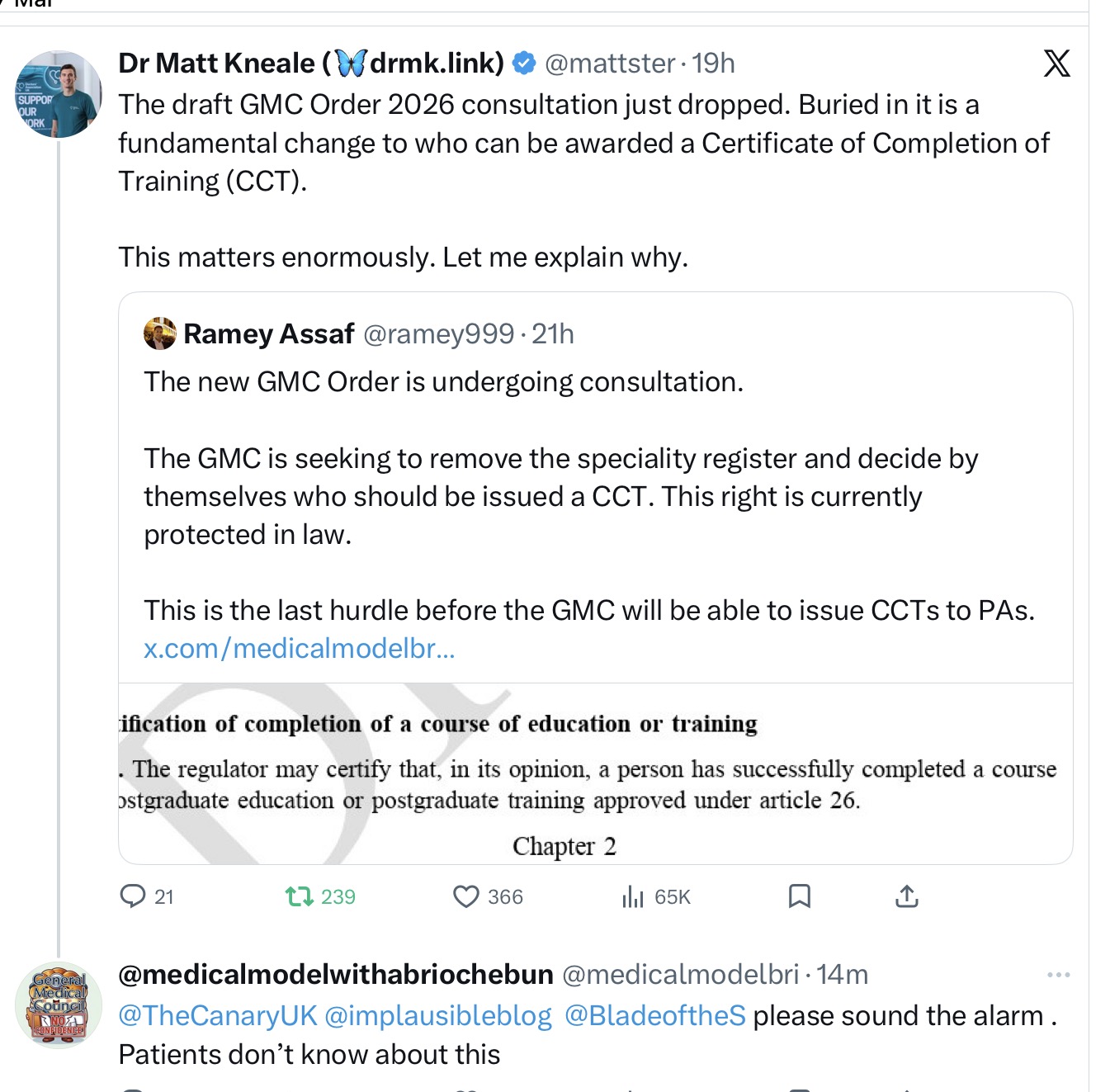The height and width of the screenshot is (1092, 1110).
Task: Click the @implausibleblog mention
Action: pos(438,1016)
